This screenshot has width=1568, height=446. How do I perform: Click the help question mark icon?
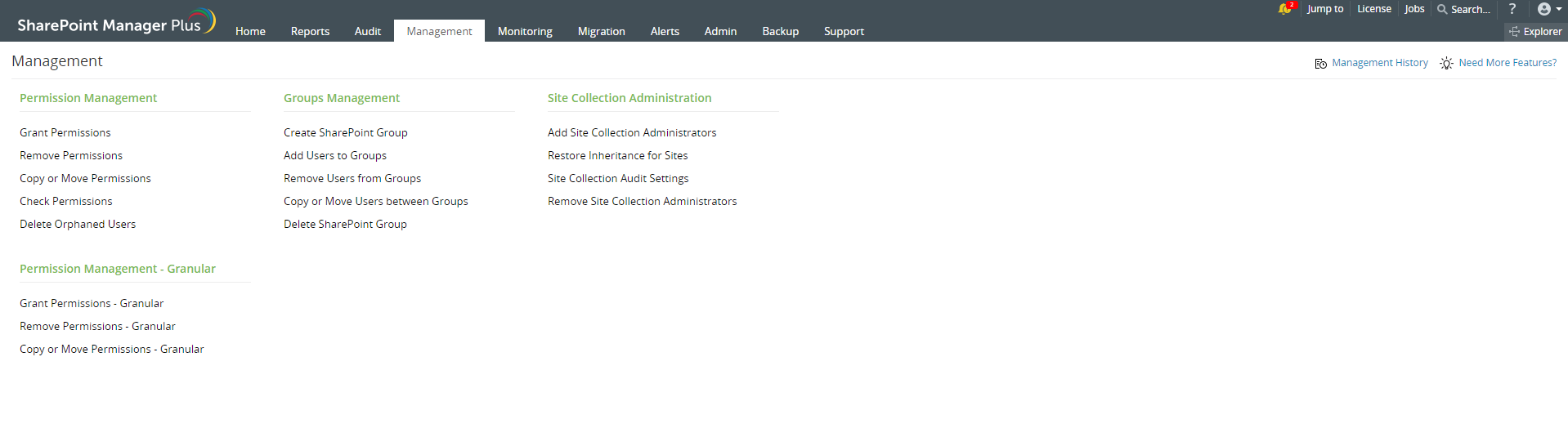pos(1512,9)
